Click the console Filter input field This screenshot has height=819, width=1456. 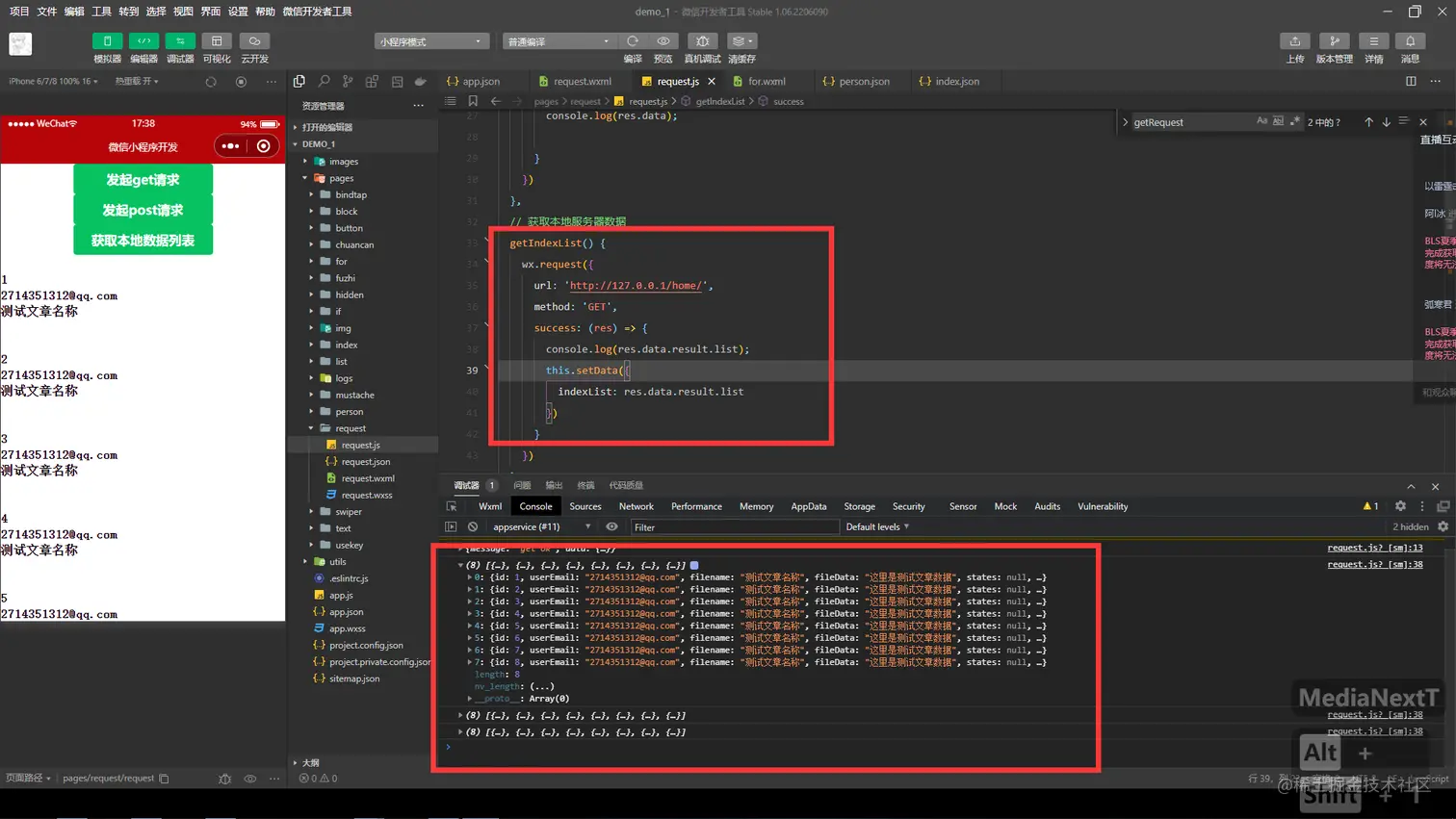point(734,527)
